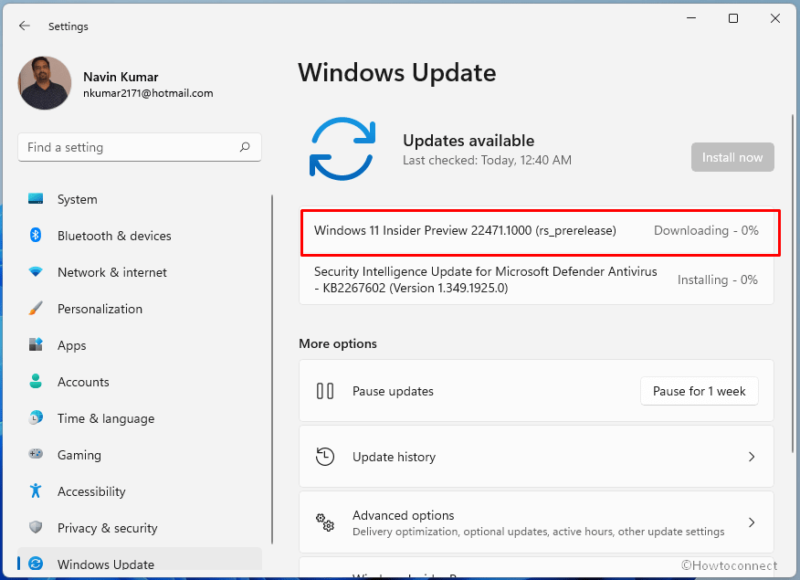Select Personalization in the sidebar
This screenshot has width=800, height=580.
coord(139,309)
